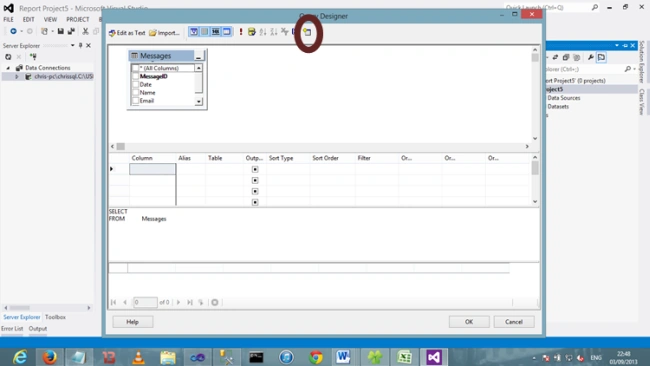This screenshot has height=366, width=650.
Task: Click the Add Table icon in Query Designer
Action: tap(307, 32)
